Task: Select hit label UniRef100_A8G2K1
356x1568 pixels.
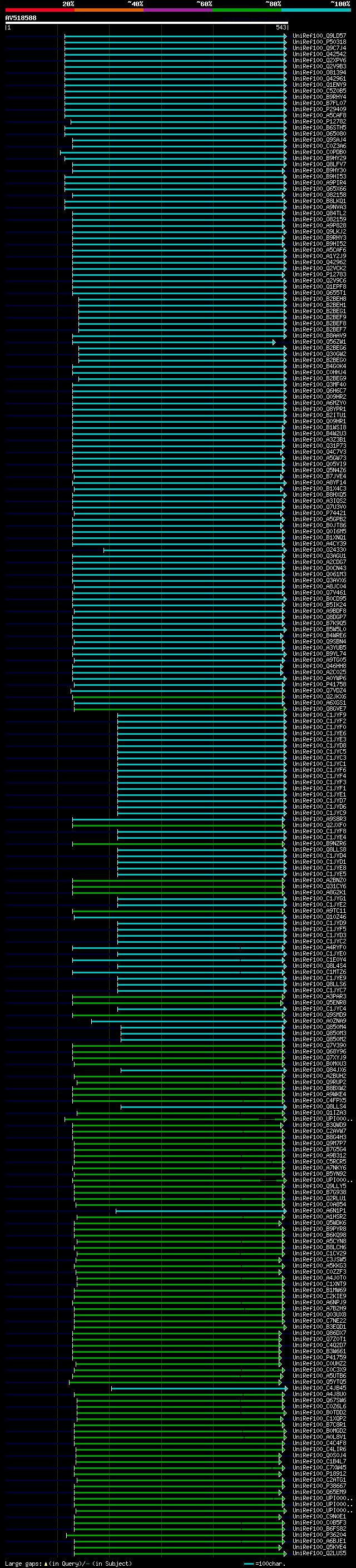Action: tap(319, 892)
